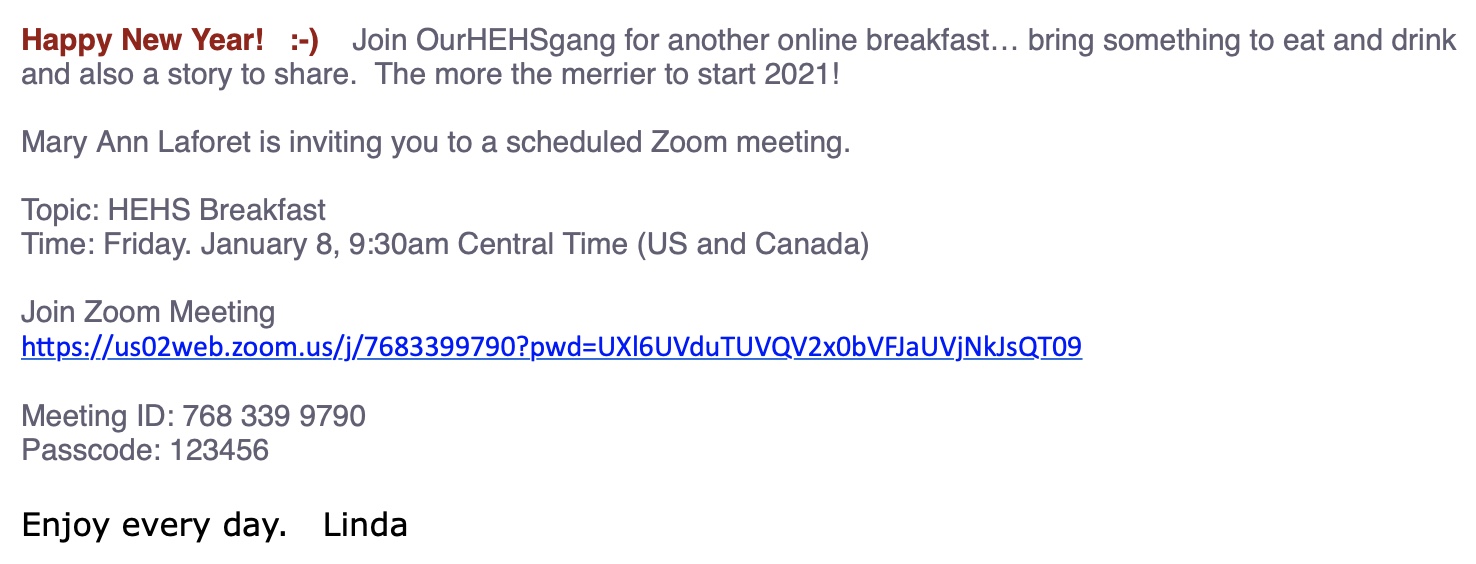Click the phrase "scheduled Zoom meeting"
1476x564 pixels.
click(678, 142)
